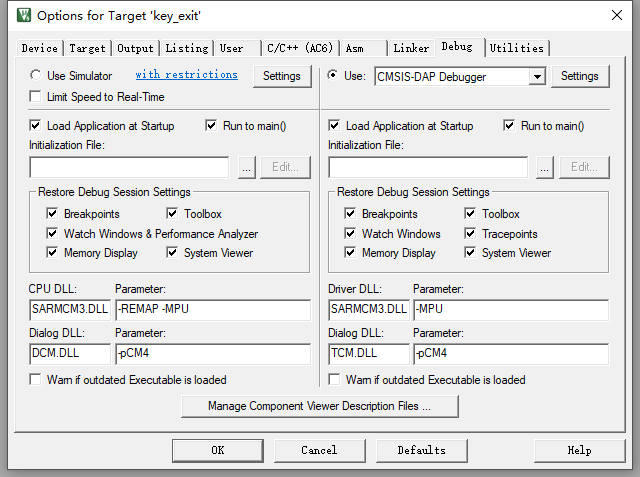Open CMSIS-DAP debugger Settings button
The width and height of the screenshot is (640, 477).
point(580,76)
